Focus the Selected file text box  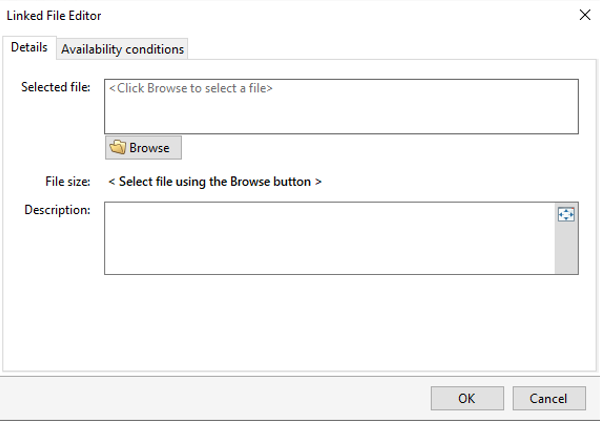[341, 106]
